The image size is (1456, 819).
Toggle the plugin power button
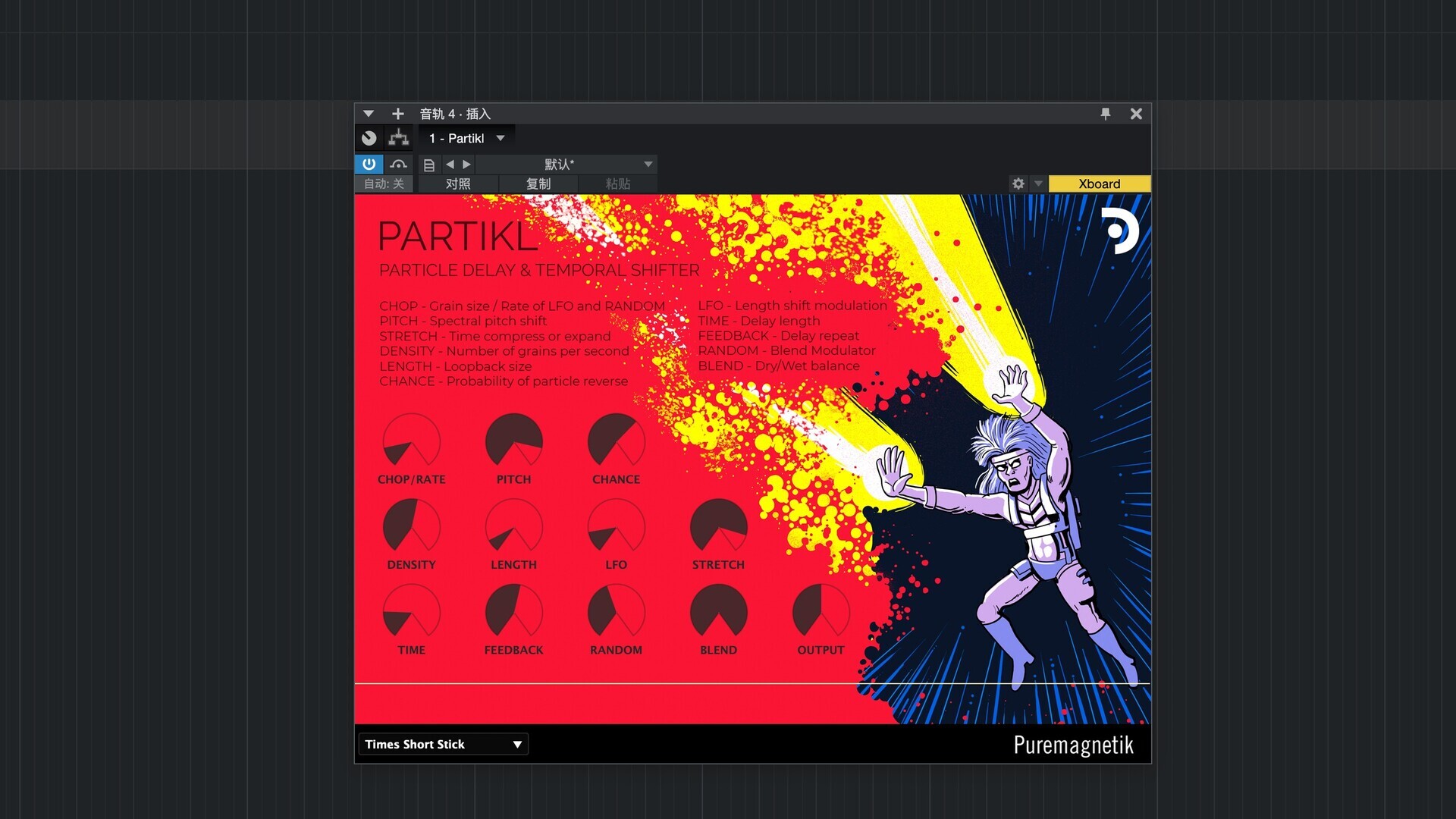point(369,164)
